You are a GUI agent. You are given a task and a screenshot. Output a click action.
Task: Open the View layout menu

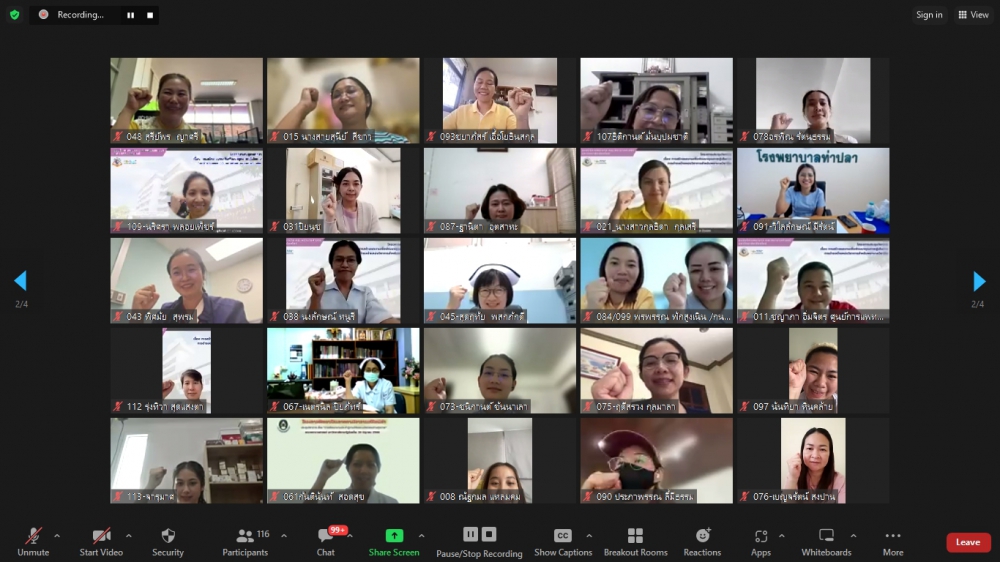click(x=973, y=15)
